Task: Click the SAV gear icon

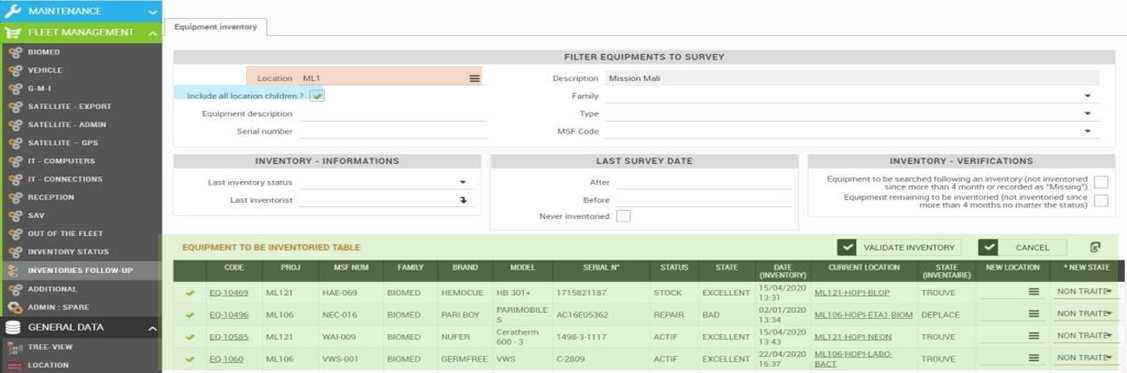Action: pos(14,216)
